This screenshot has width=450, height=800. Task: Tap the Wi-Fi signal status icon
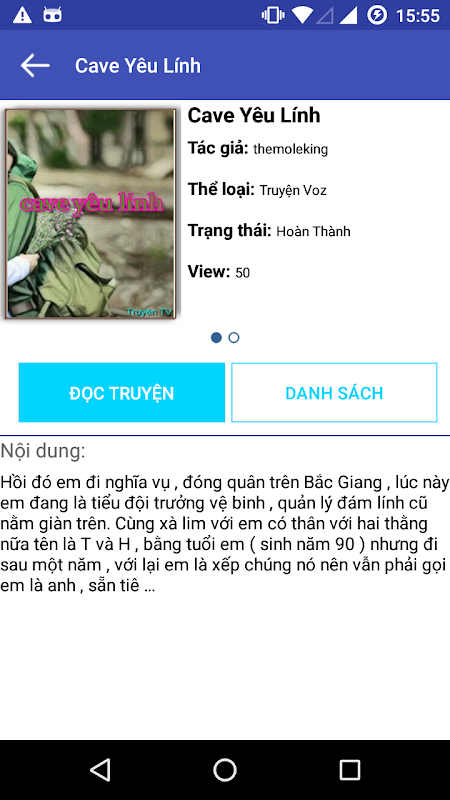coord(302,15)
